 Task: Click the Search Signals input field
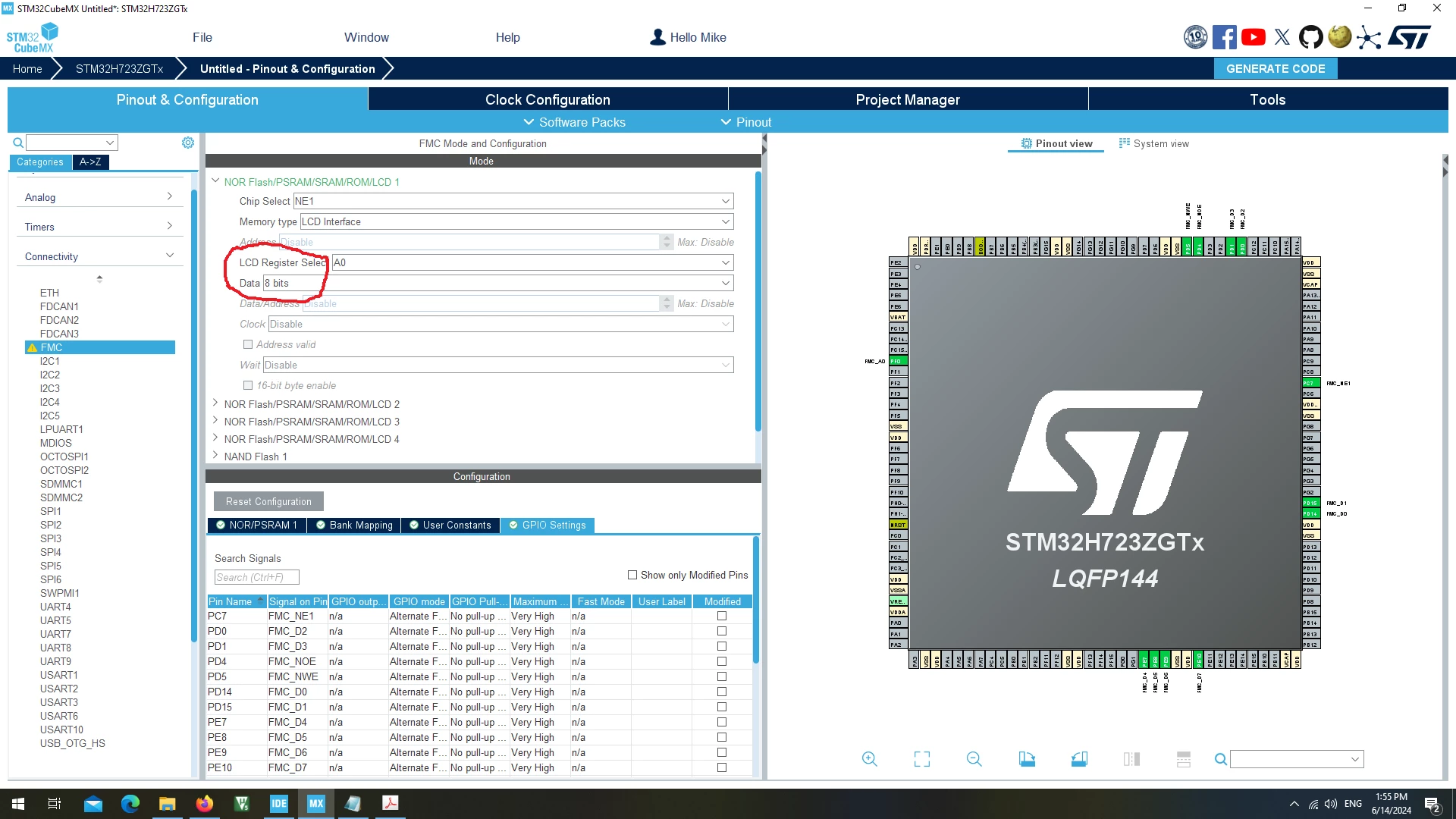click(256, 577)
